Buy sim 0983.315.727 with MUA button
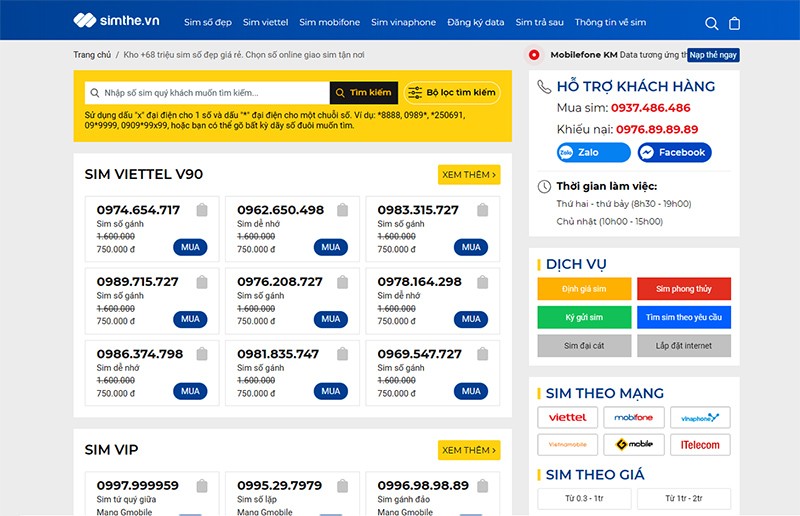The height and width of the screenshot is (516, 800). (471, 247)
